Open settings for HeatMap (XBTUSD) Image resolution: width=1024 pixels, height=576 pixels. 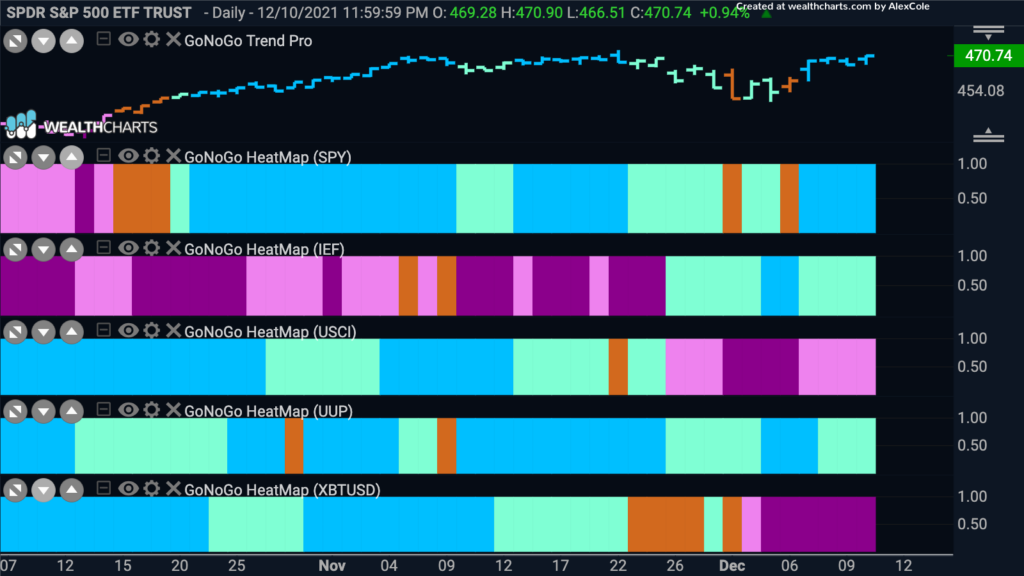(152, 489)
